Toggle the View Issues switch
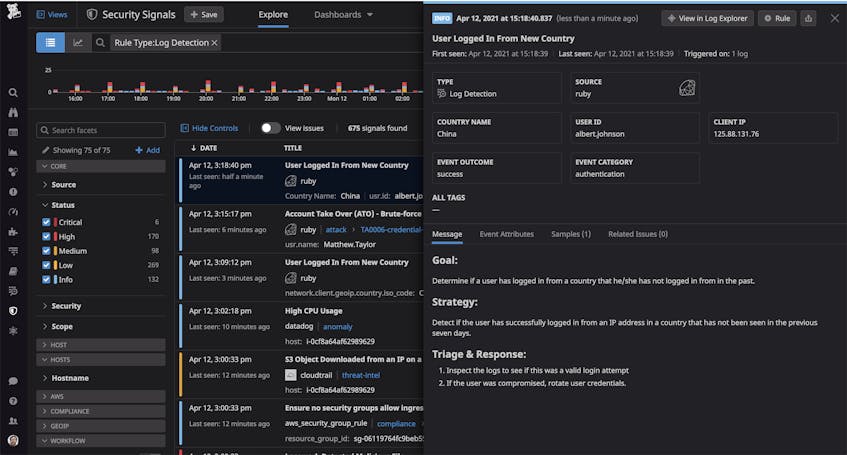This screenshot has height=455, width=847. coord(271,128)
